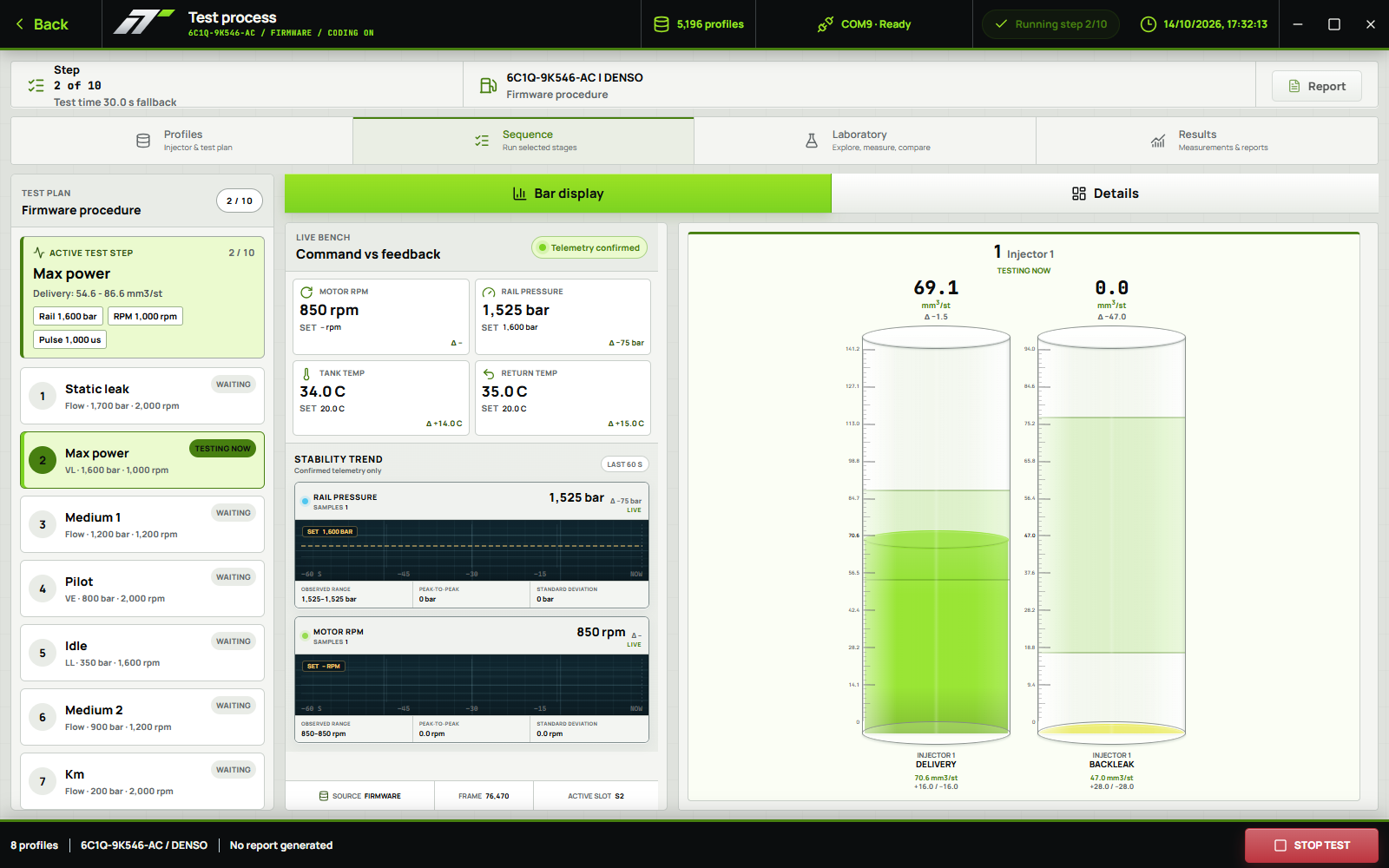Click the Injector 1 delivery cylinder
Image resolution: width=1389 pixels, height=868 pixels.
[936, 534]
